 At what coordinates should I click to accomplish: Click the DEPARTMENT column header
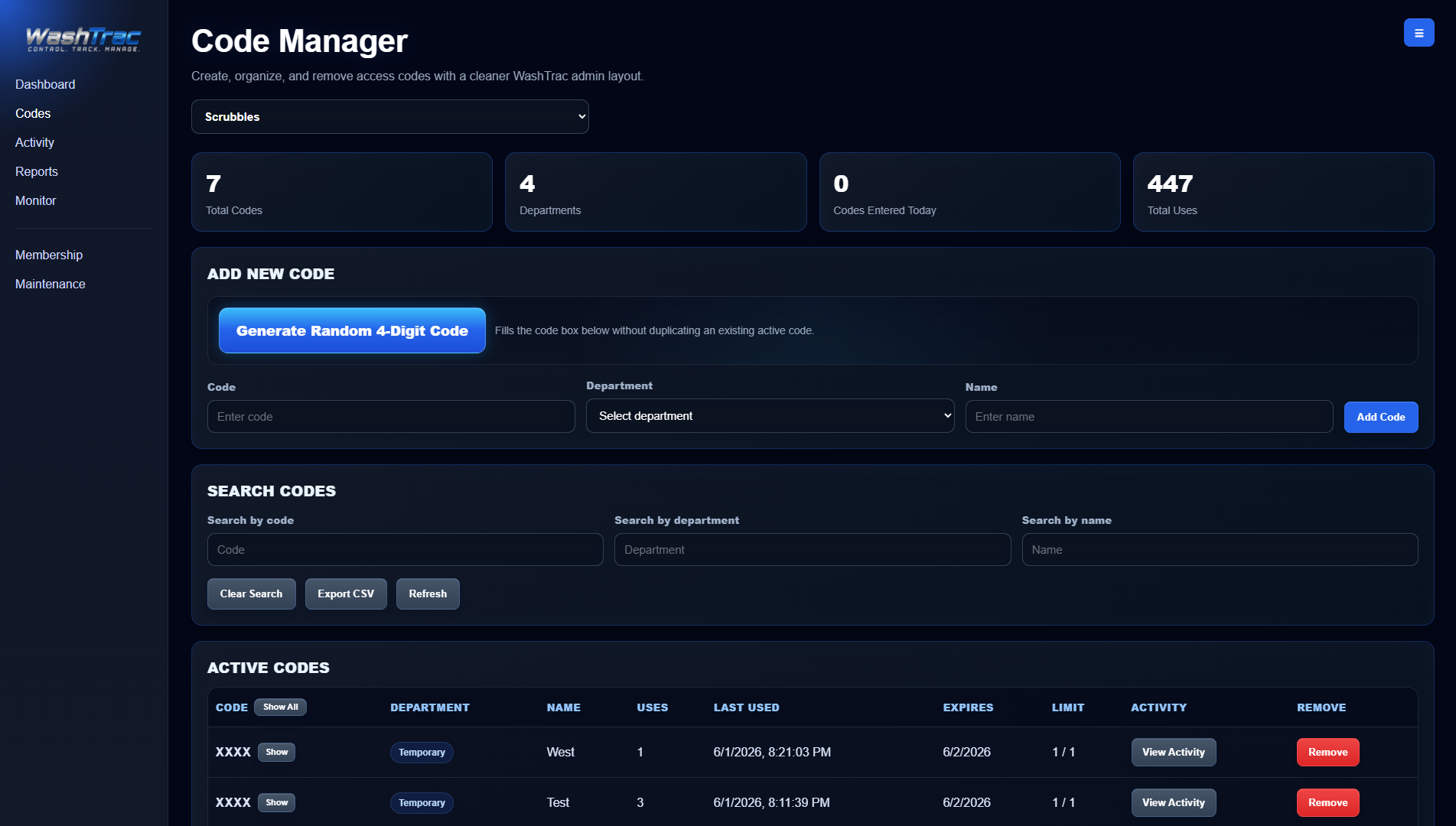click(430, 708)
